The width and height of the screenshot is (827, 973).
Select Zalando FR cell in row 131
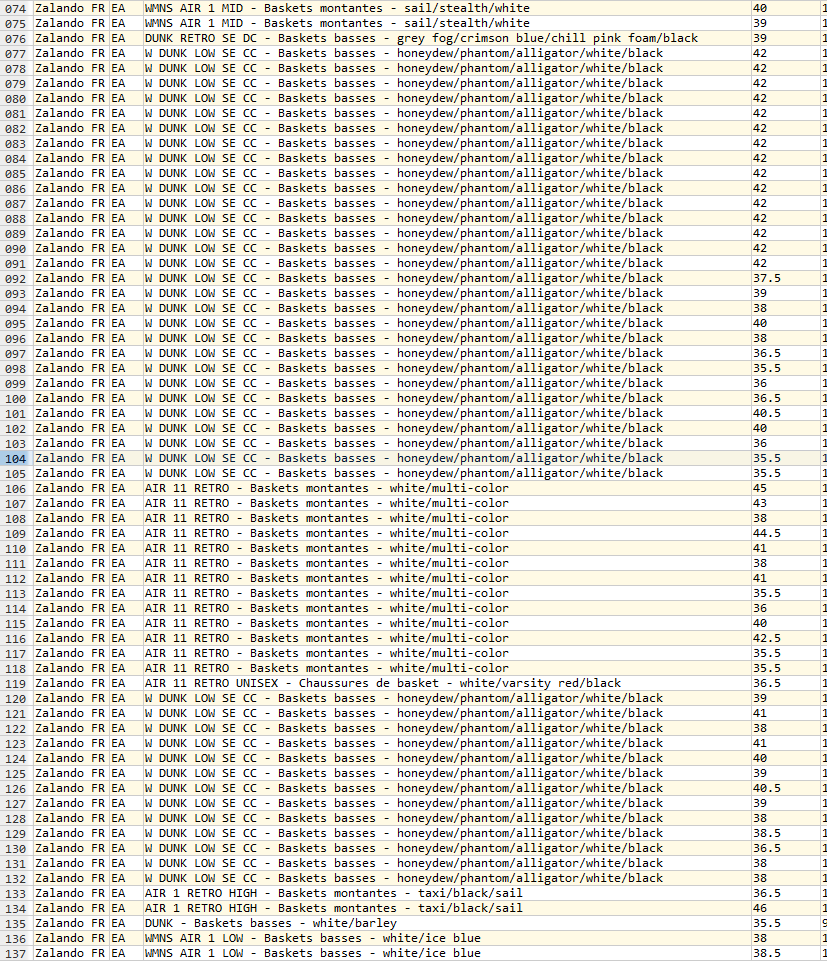tap(70, 863)
